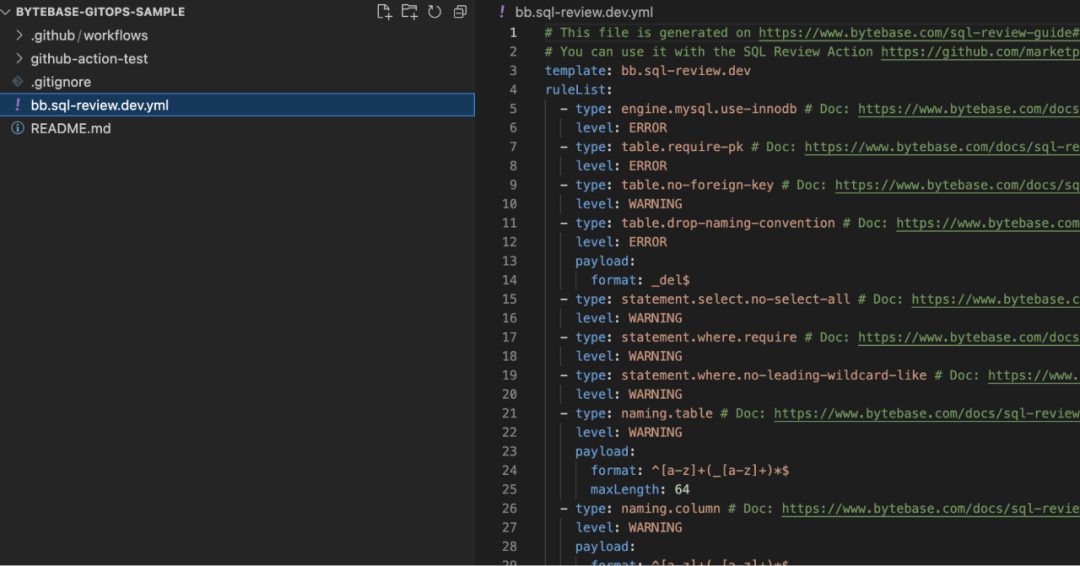Click line number 23 in the gutter

tap(509, 451)
